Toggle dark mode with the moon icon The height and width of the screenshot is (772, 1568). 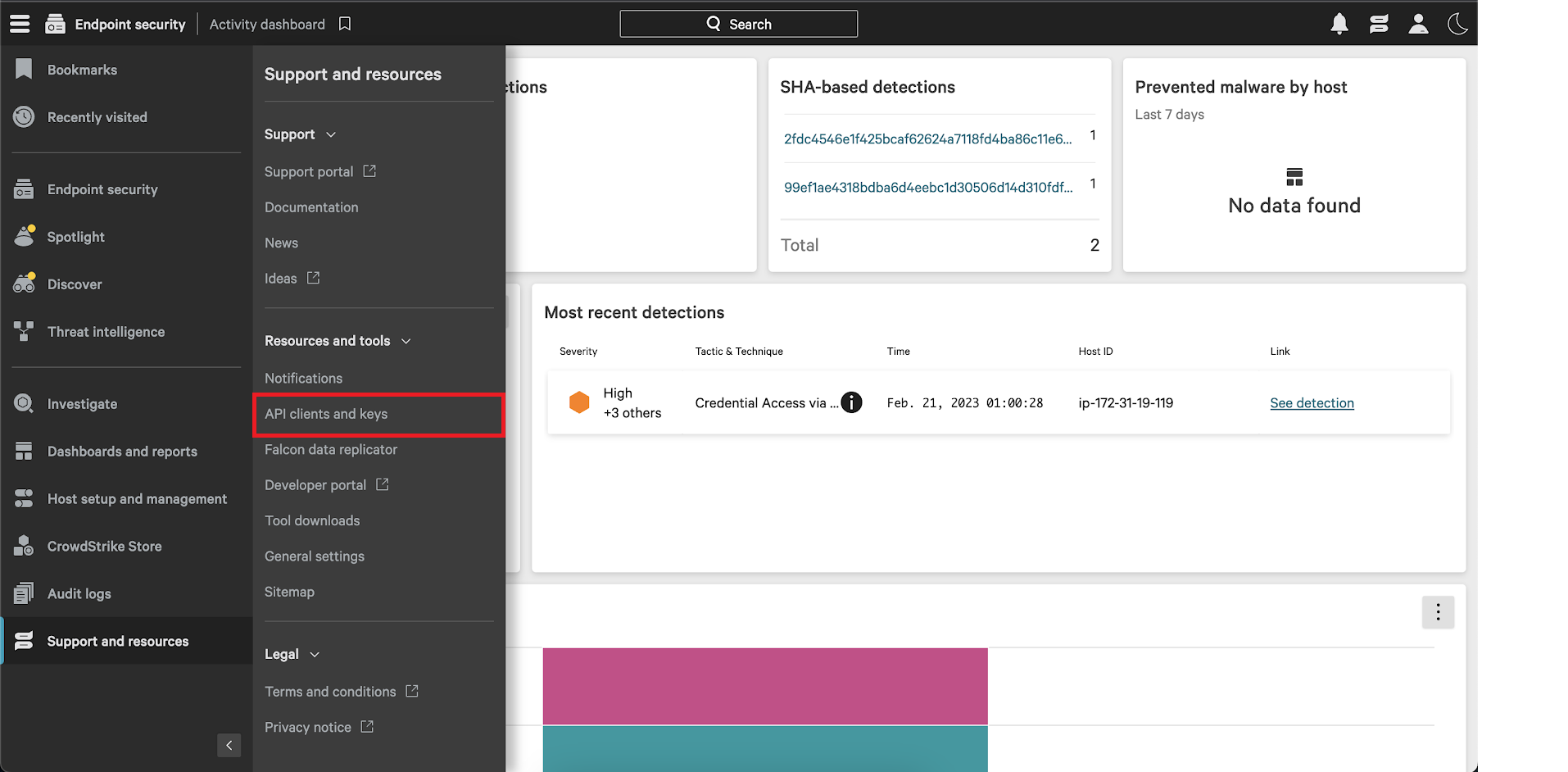1457,24
